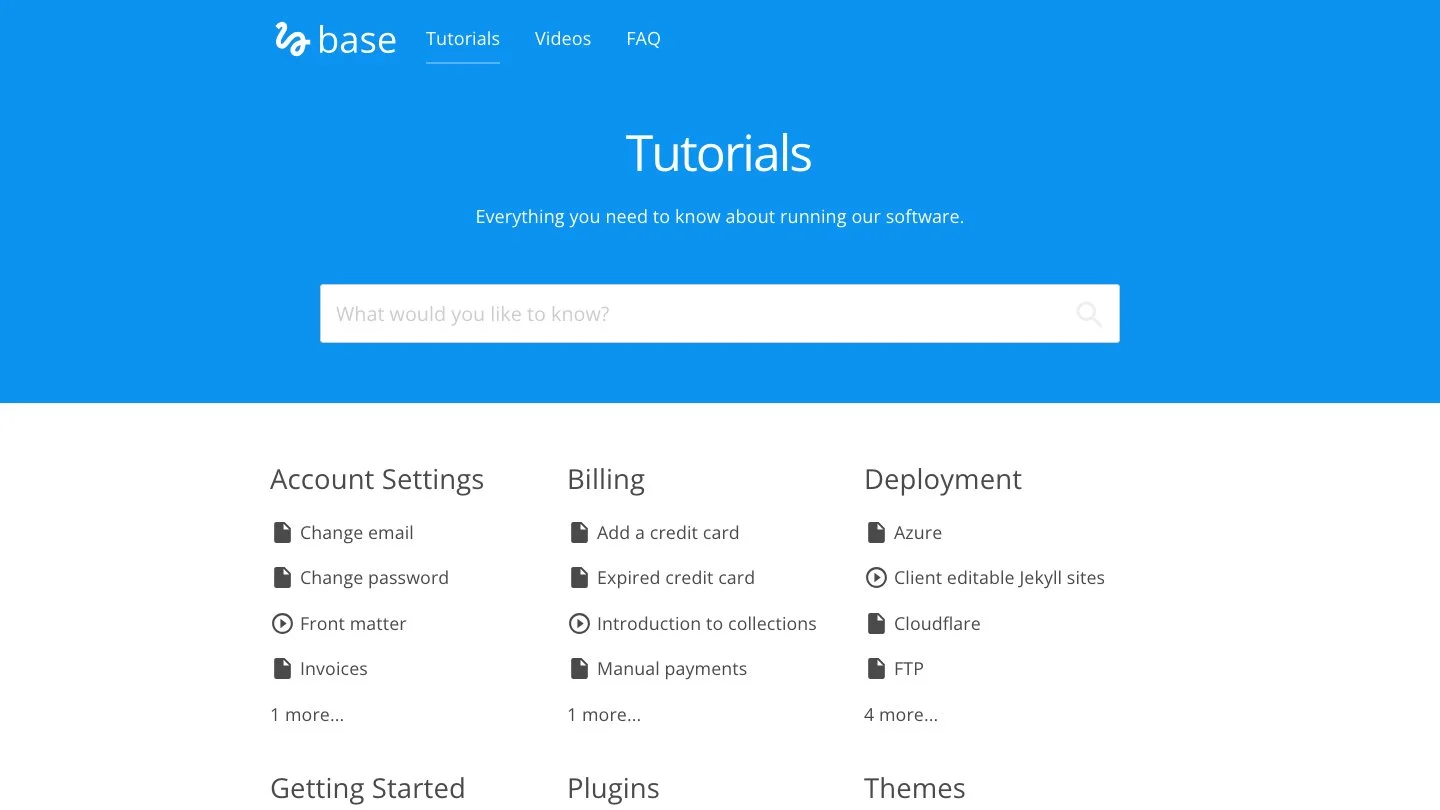Click the Plugins heading
Image resolution: width=1440 pixels, height=810 pixels.
[x=613, y=789]
